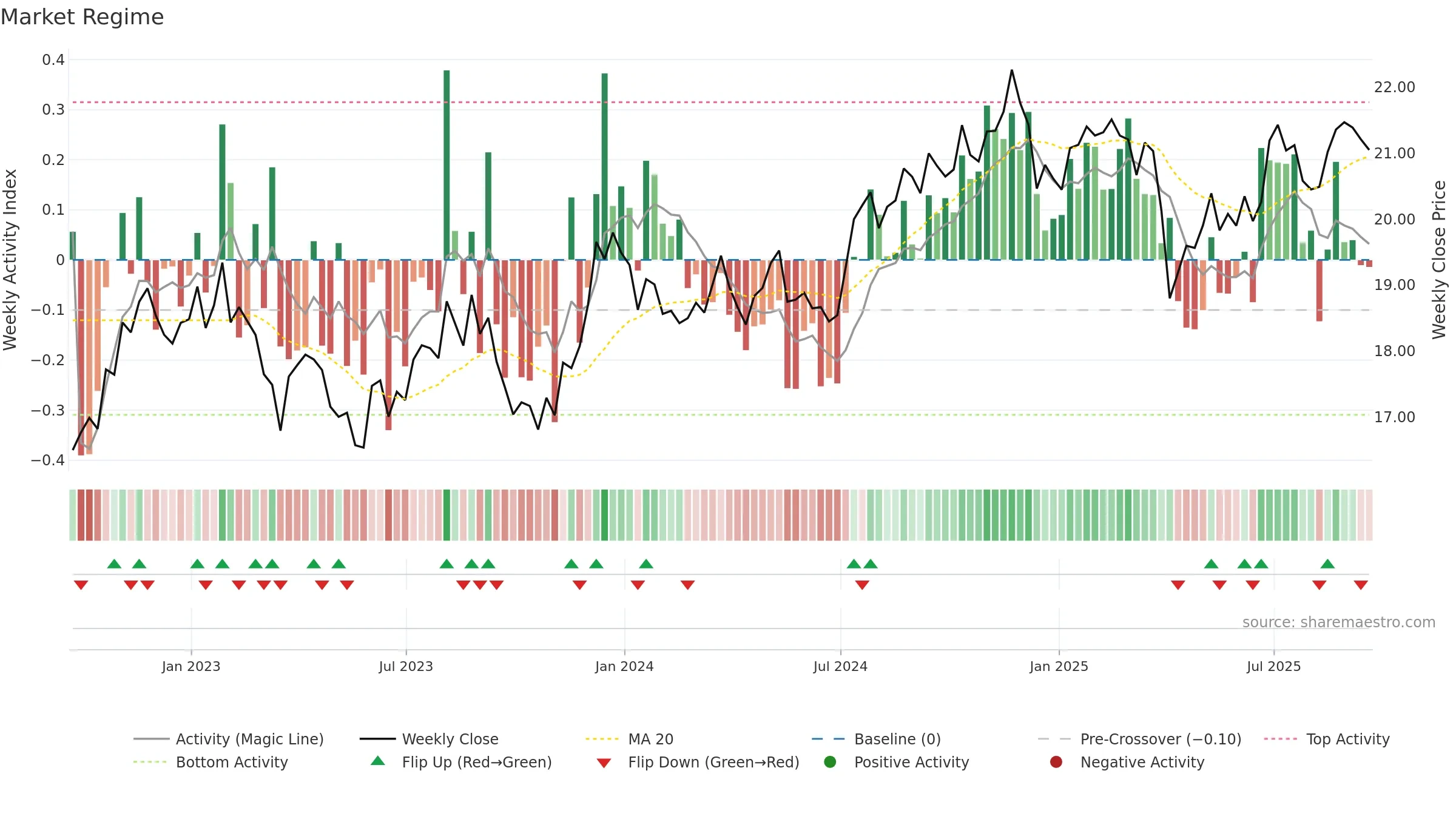This screenshot has height=819, width=1456.
Task: Click the last flip-down marker in Sep 2025
Action: click(1361, 585)
